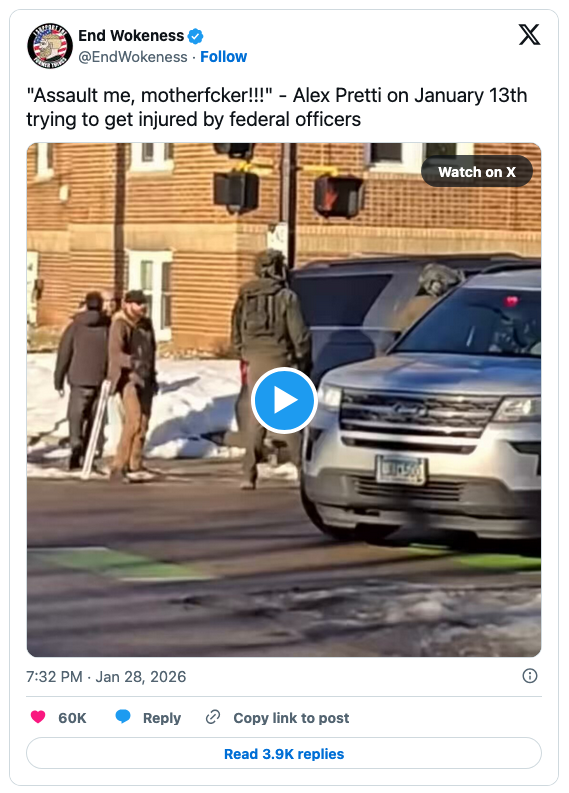Click the blue verified checkmark badge
This screenshot has width=569, height=793.
pos(195,36)
